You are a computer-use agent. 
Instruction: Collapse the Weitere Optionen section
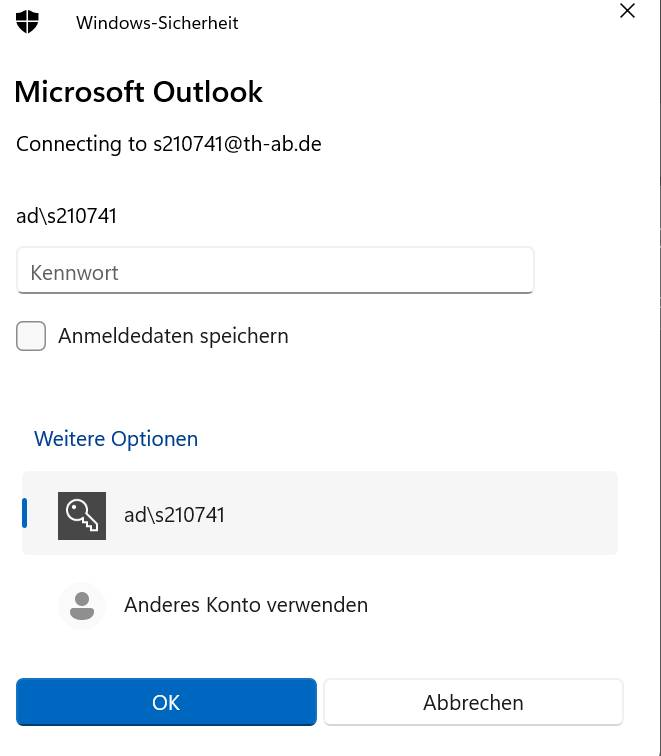point(116,439)
